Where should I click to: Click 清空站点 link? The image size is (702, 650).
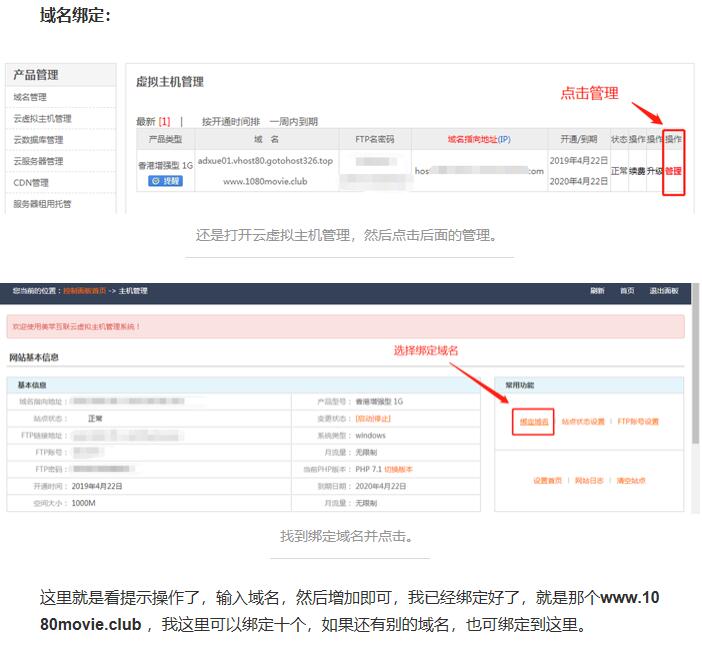point(631,481)
